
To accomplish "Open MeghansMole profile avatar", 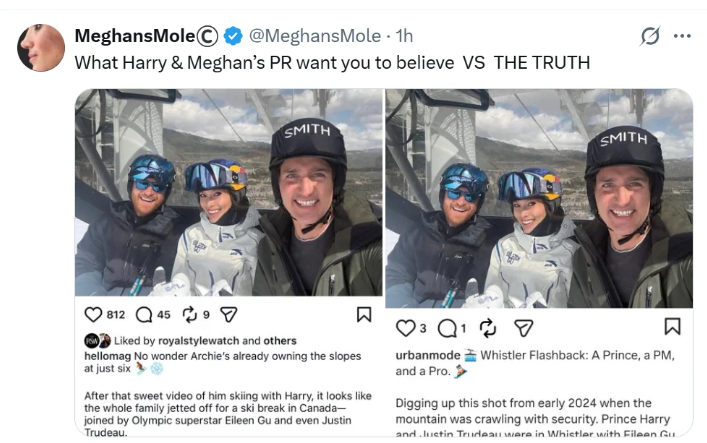I will tap(41, 47).
